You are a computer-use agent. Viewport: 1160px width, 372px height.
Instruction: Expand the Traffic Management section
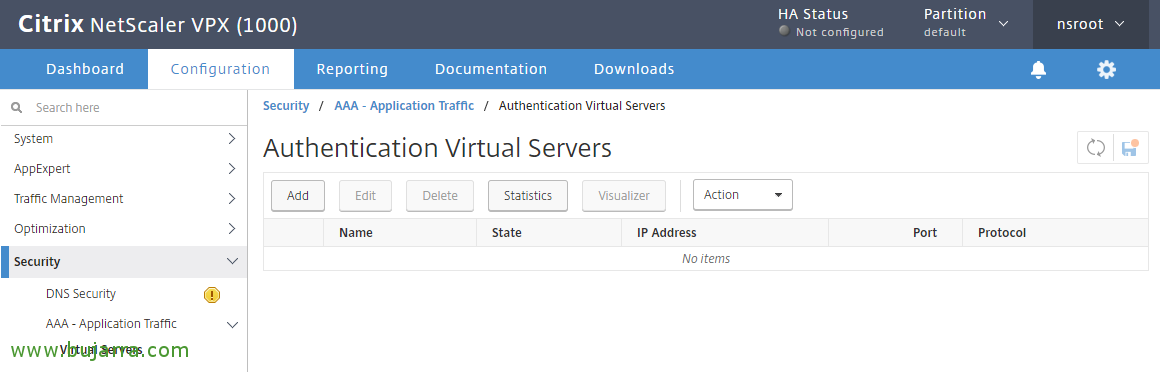point(124,199)
